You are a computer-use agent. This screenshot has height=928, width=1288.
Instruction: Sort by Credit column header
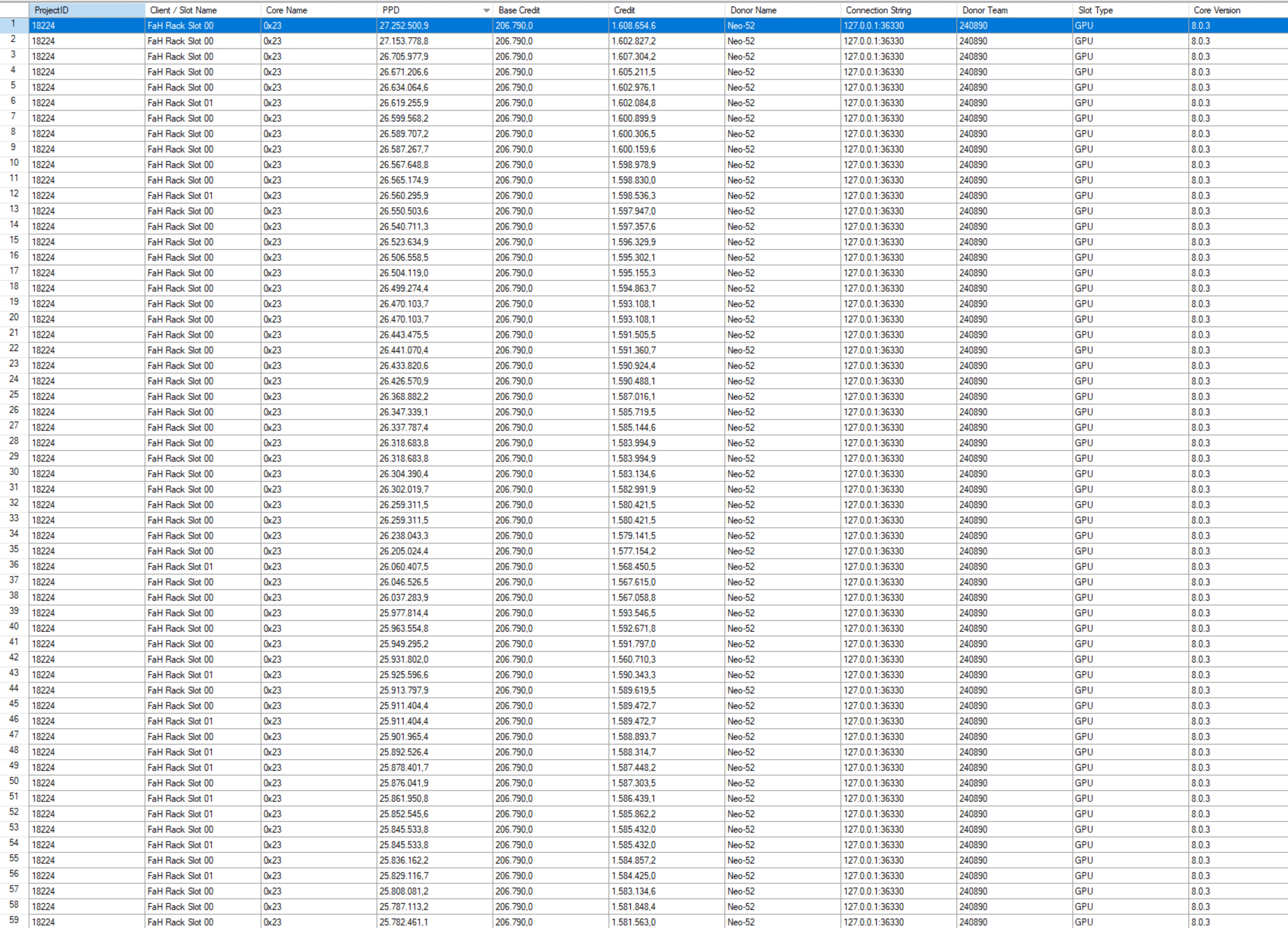point(624,10)
